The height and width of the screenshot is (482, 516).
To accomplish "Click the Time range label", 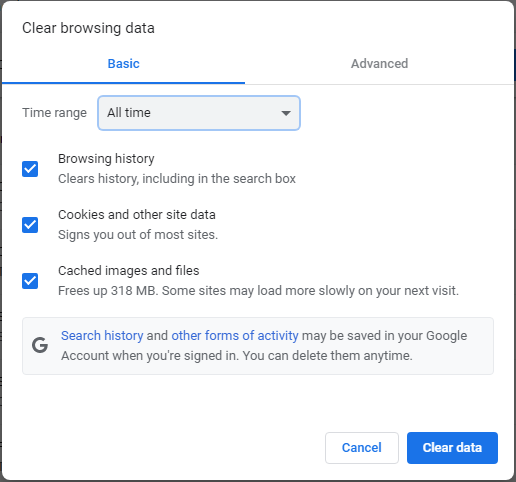I will click(54, 113).
